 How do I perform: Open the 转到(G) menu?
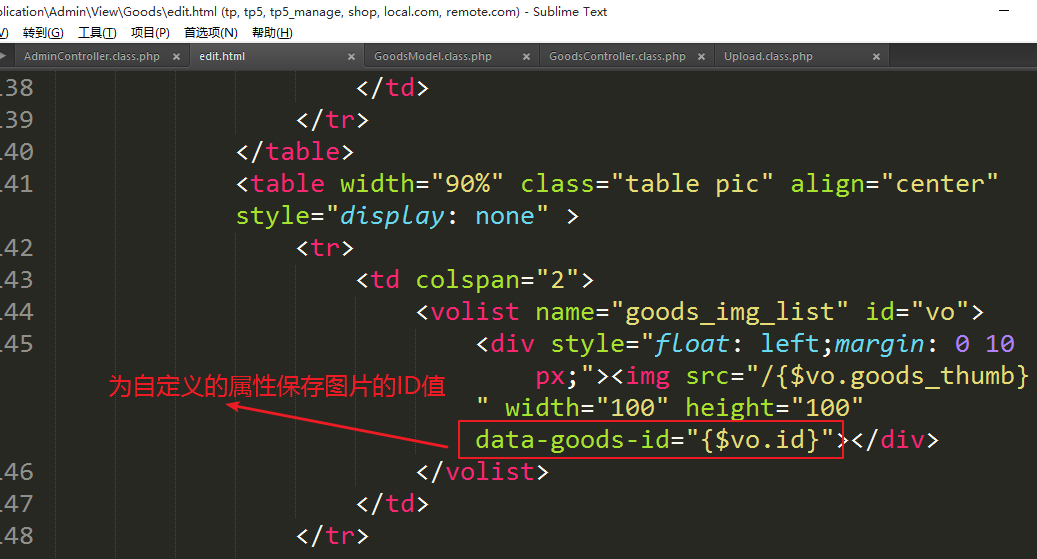point(42,33)
